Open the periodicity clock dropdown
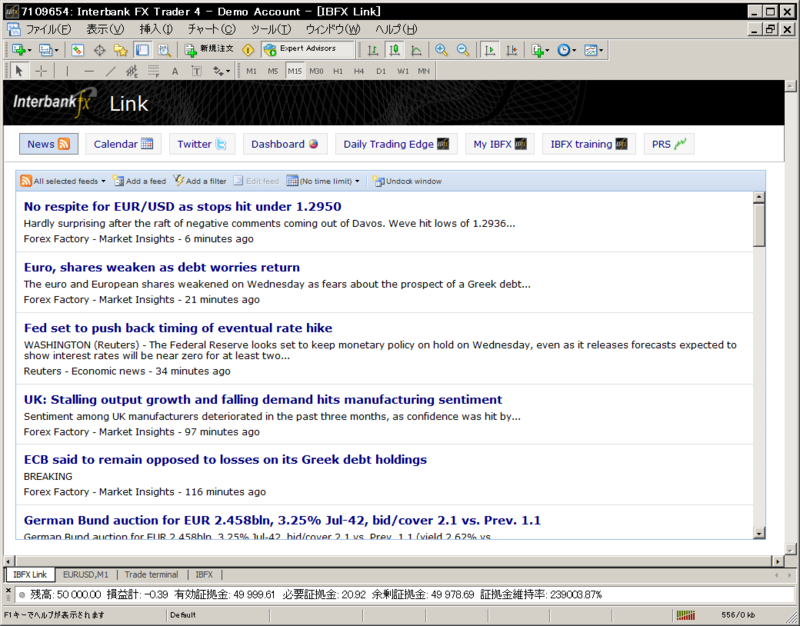 [566, 50]
